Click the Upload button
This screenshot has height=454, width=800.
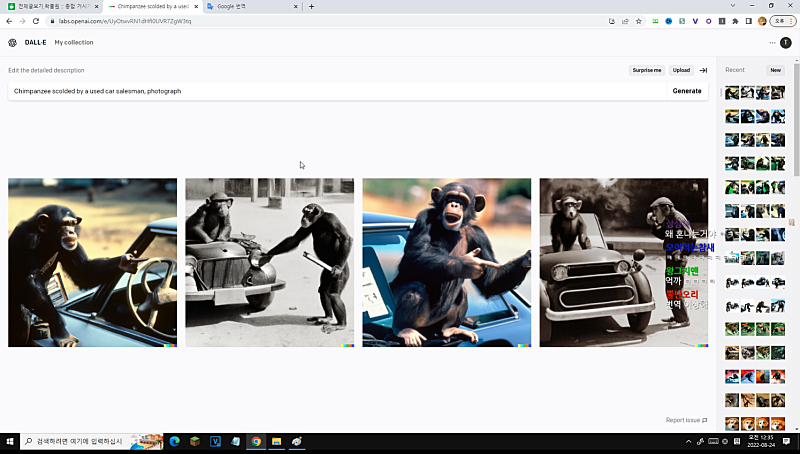[681, 70]
